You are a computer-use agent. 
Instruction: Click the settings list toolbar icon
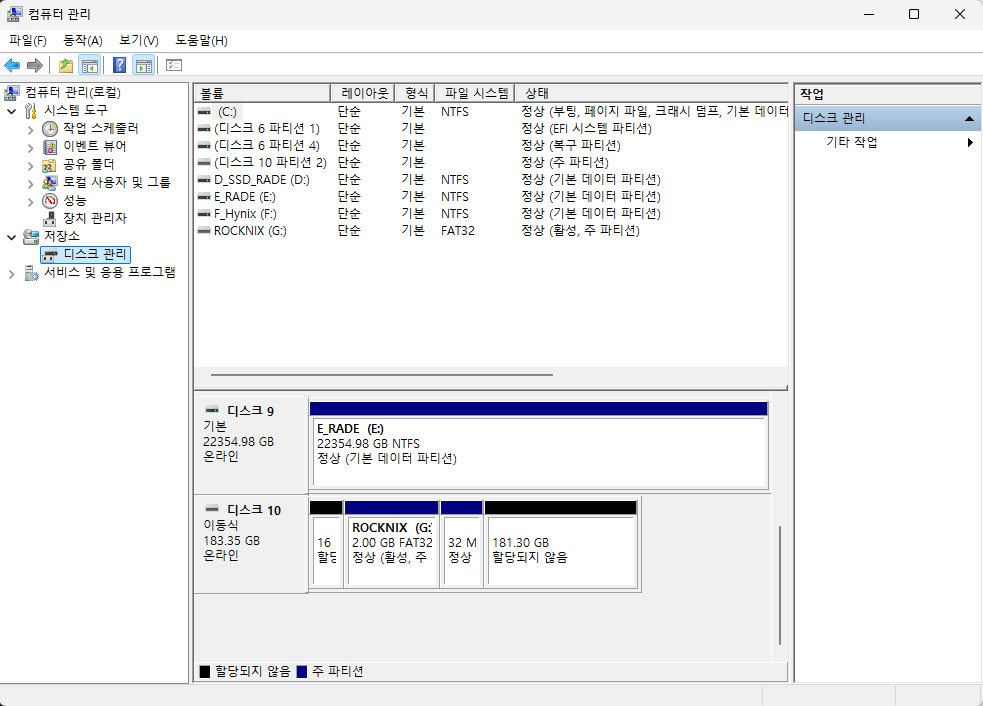(x=174, y=65)
